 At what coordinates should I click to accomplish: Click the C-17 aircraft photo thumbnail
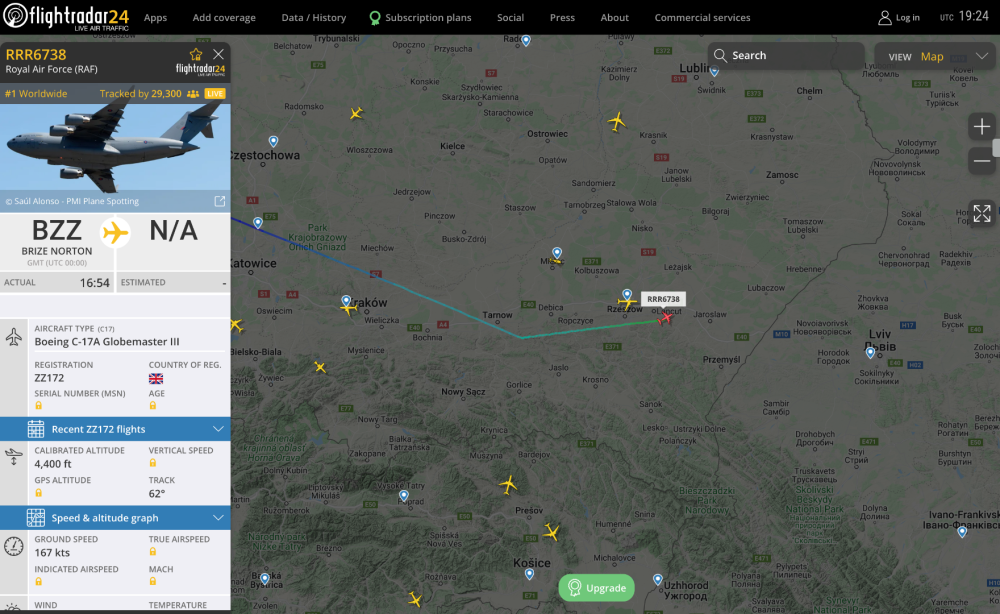[115, 145]
